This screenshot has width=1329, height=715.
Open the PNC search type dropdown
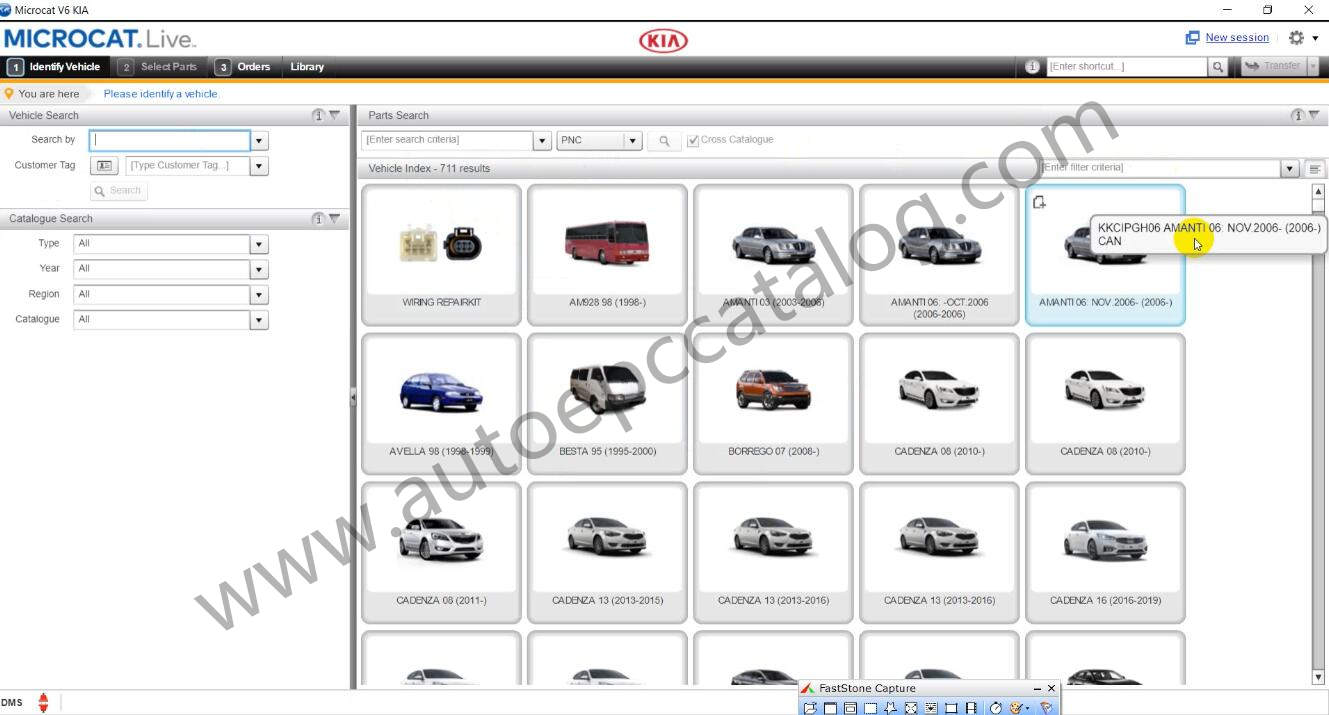pyautogui.click(x=632, y=141)
